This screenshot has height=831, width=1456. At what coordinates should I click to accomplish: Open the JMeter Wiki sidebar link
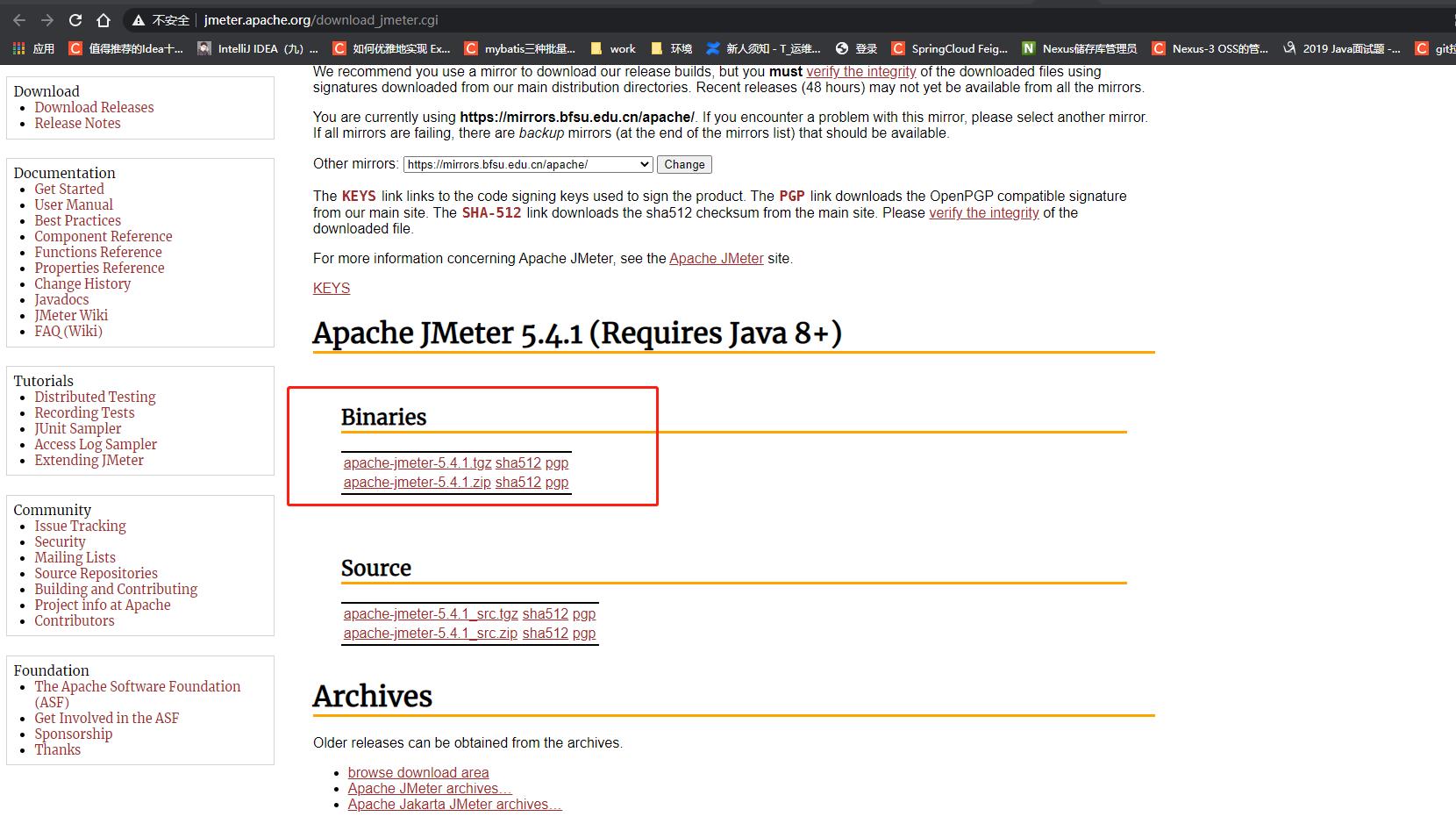[x=71, y=315]
